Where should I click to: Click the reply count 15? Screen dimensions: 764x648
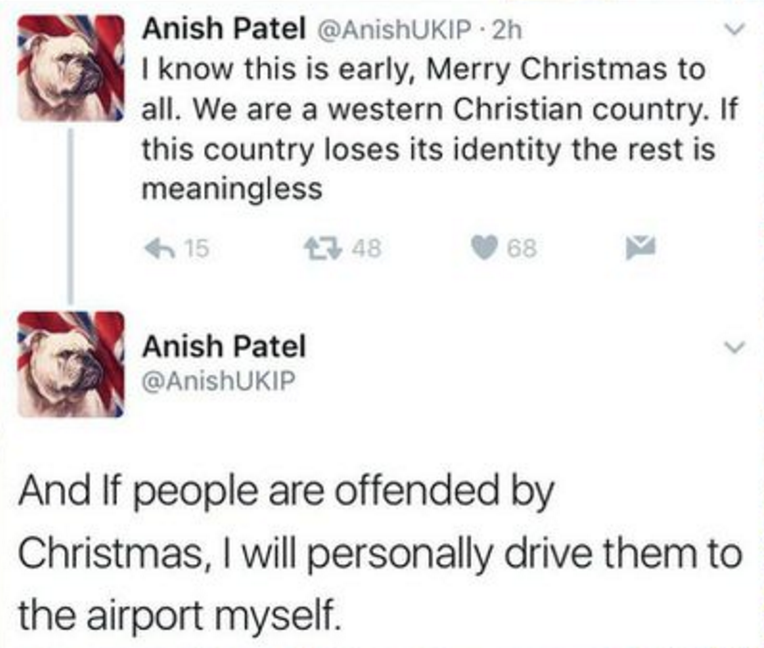pyautogui.click(x=196, y=247)
